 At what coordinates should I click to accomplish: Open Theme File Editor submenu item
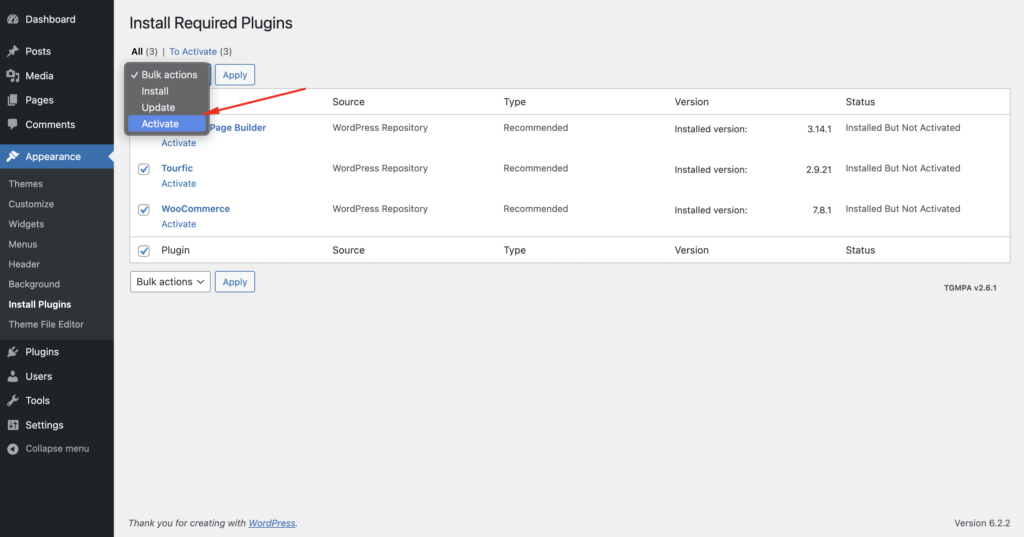tap(46, 324)
